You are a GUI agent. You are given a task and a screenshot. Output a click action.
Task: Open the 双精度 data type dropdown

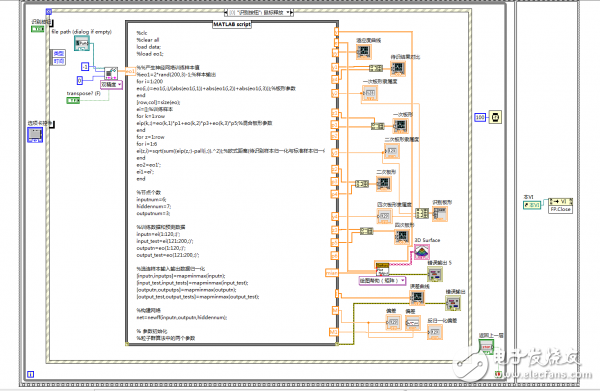pyautogui.click(x=111, y=84)
